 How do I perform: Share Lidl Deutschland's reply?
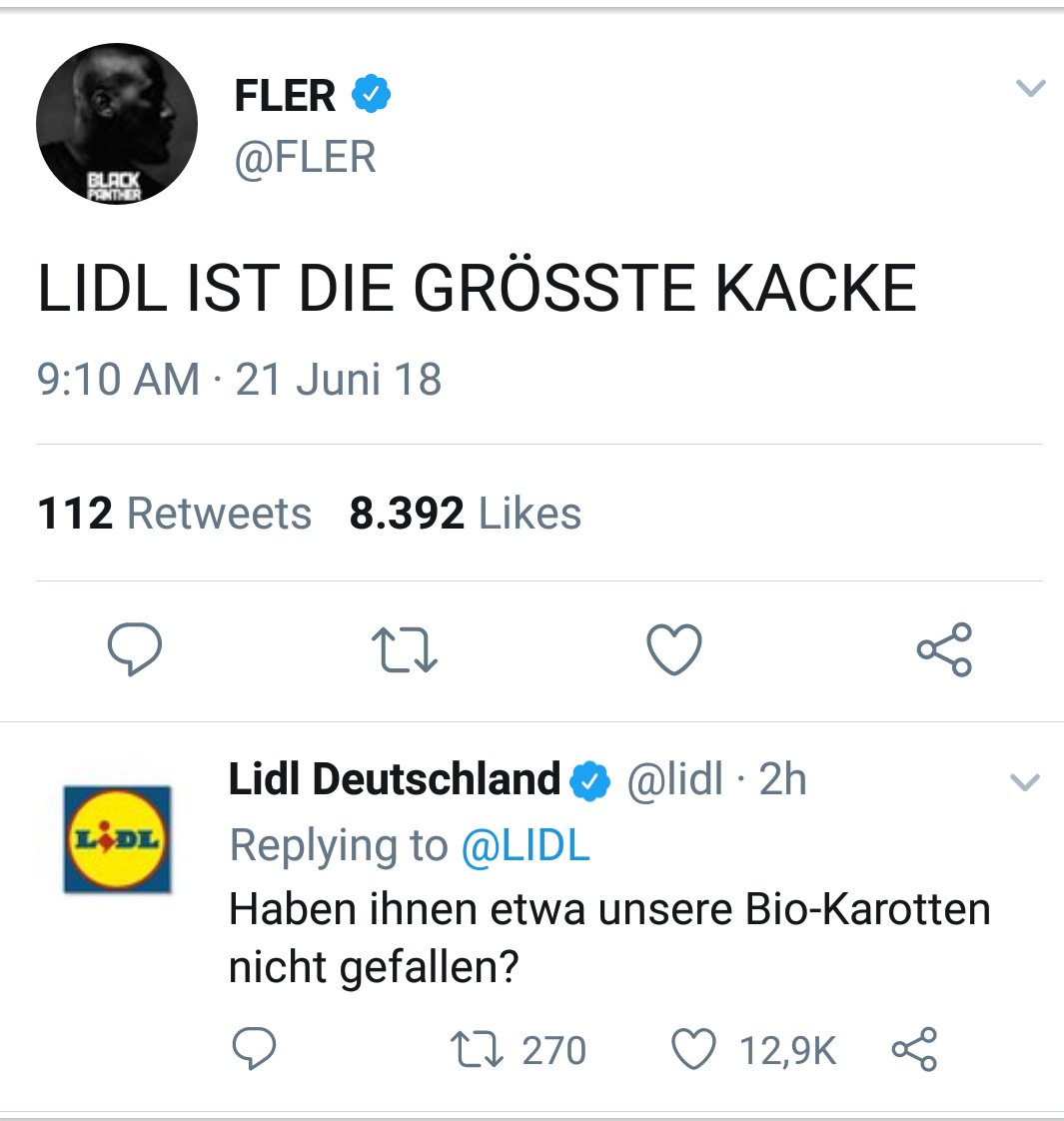[914, 1049]
